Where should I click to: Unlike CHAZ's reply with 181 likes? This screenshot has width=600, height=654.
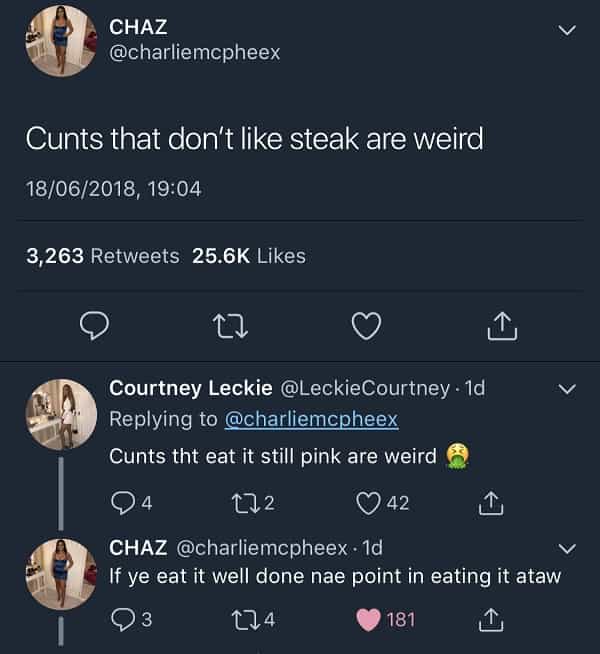370,620
